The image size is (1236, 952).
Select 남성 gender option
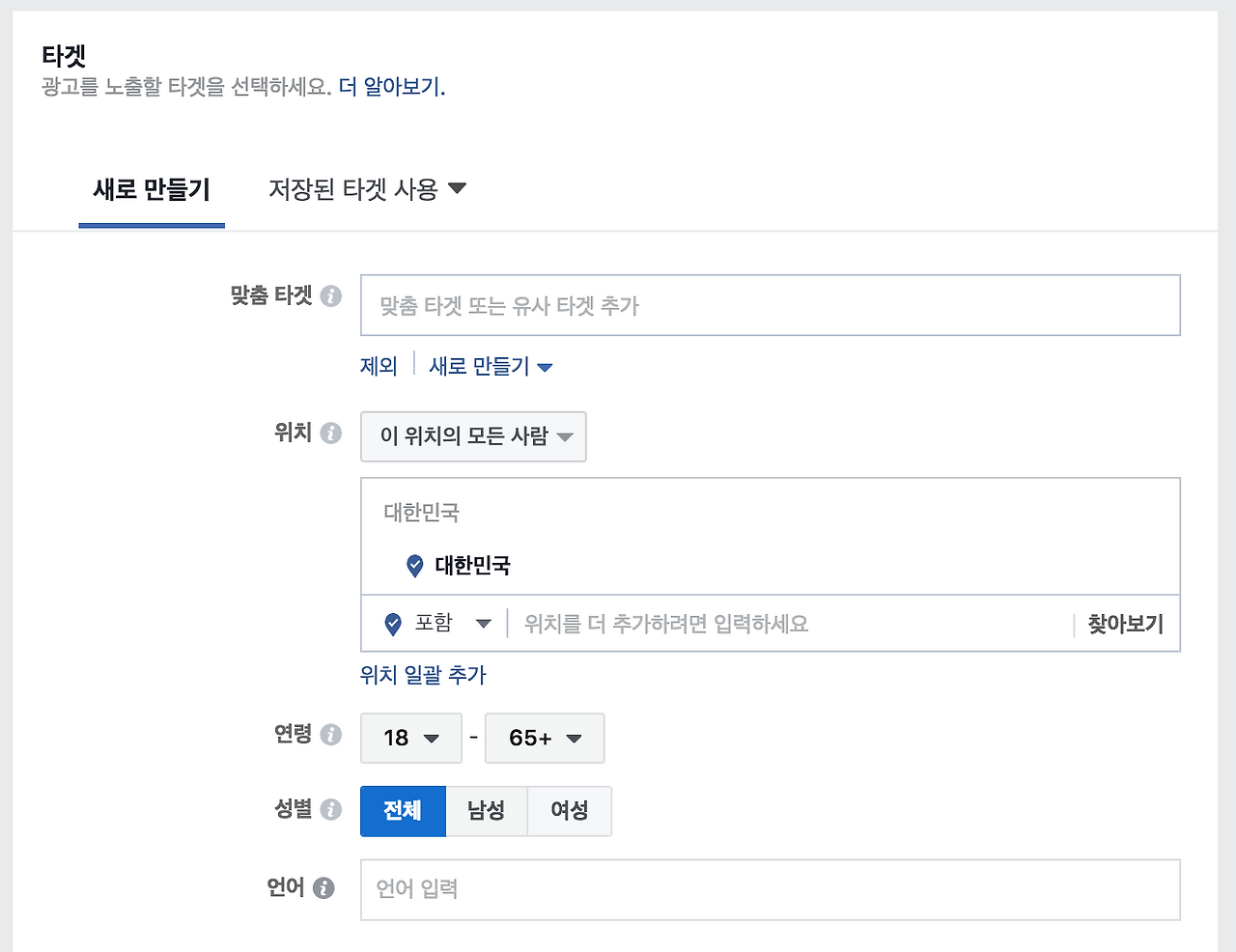point(486,811)
